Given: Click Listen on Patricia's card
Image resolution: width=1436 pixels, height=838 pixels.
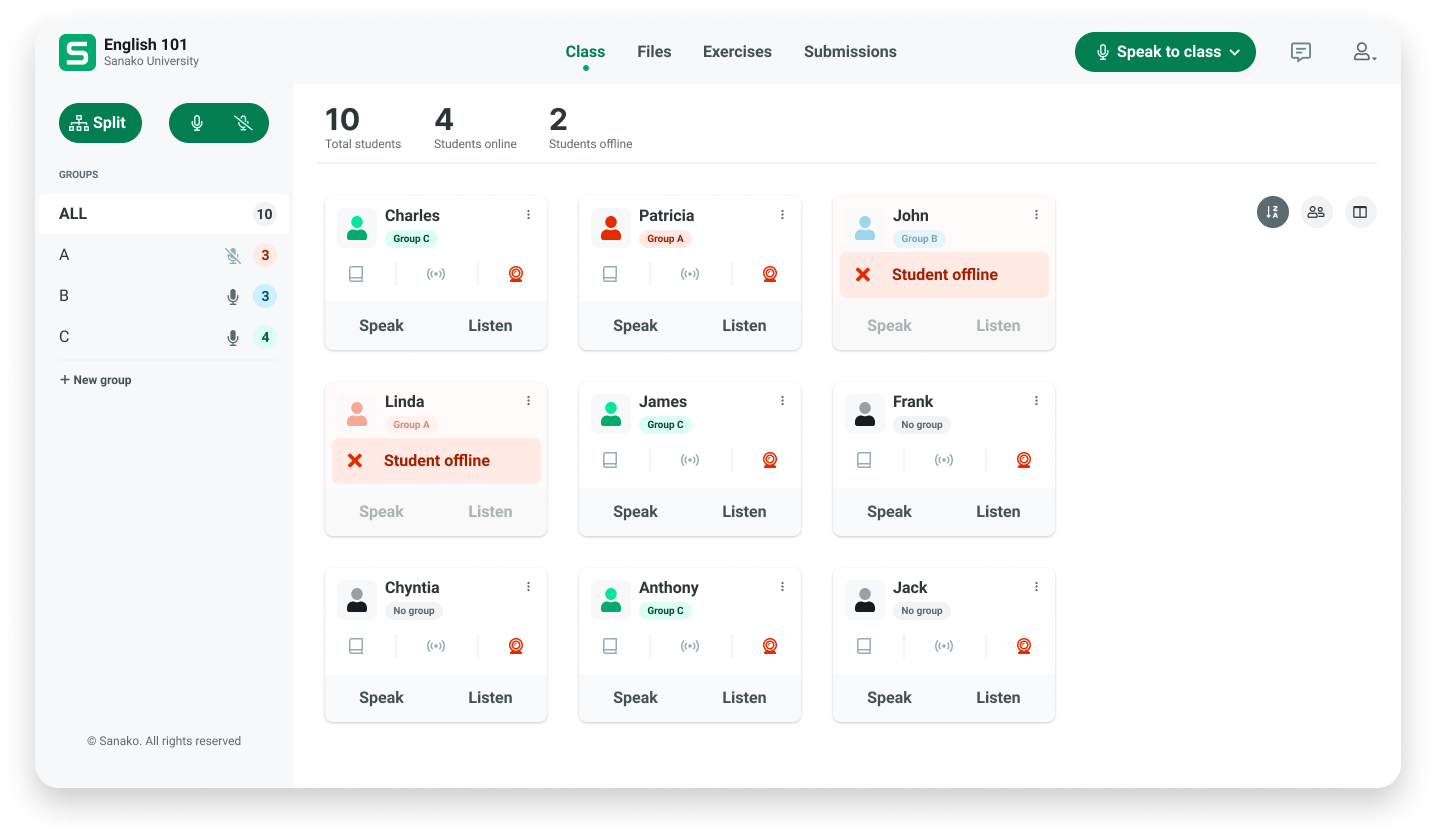Looking at the screenshot, I should click(x=744, y=326).
